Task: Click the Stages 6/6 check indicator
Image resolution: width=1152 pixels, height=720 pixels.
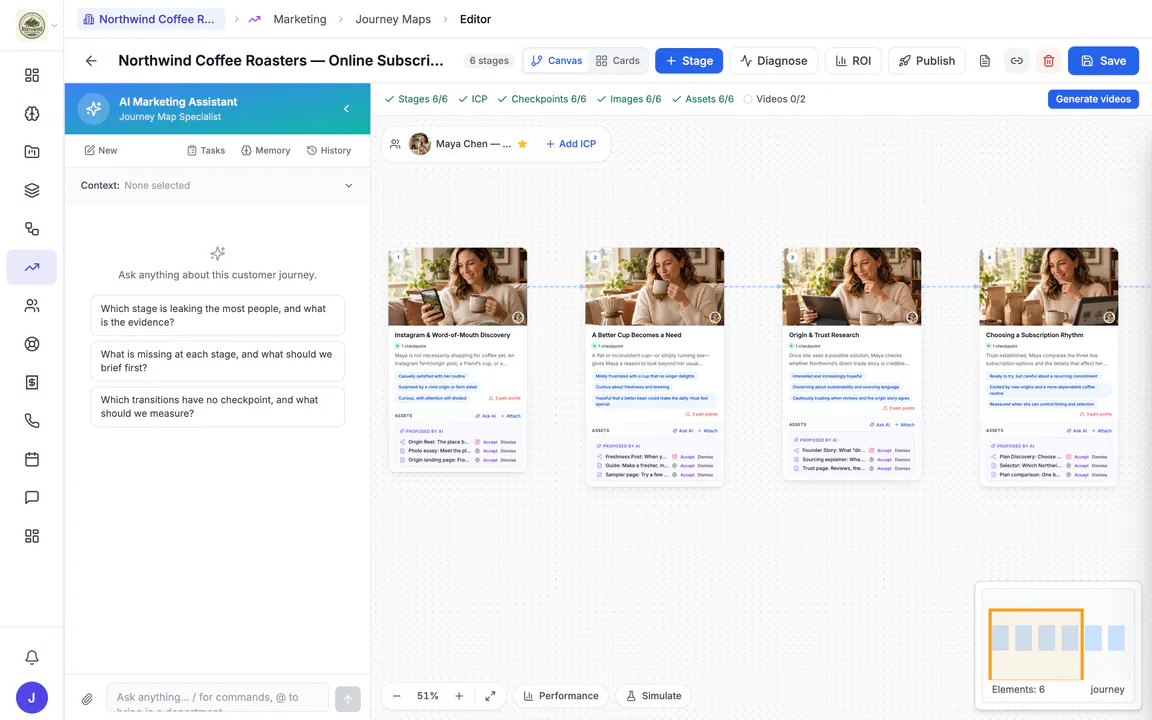Action: 416,99
